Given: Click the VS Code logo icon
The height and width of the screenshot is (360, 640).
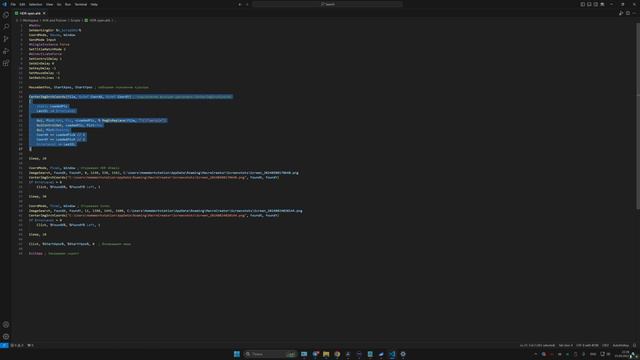Looking at the screenshot, I should pos(4,4).
